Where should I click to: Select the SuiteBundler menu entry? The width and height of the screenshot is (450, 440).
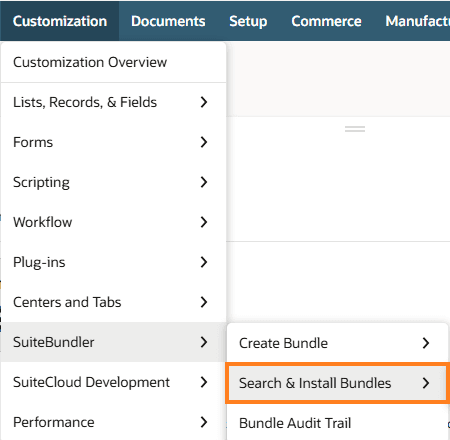(113, 342)
